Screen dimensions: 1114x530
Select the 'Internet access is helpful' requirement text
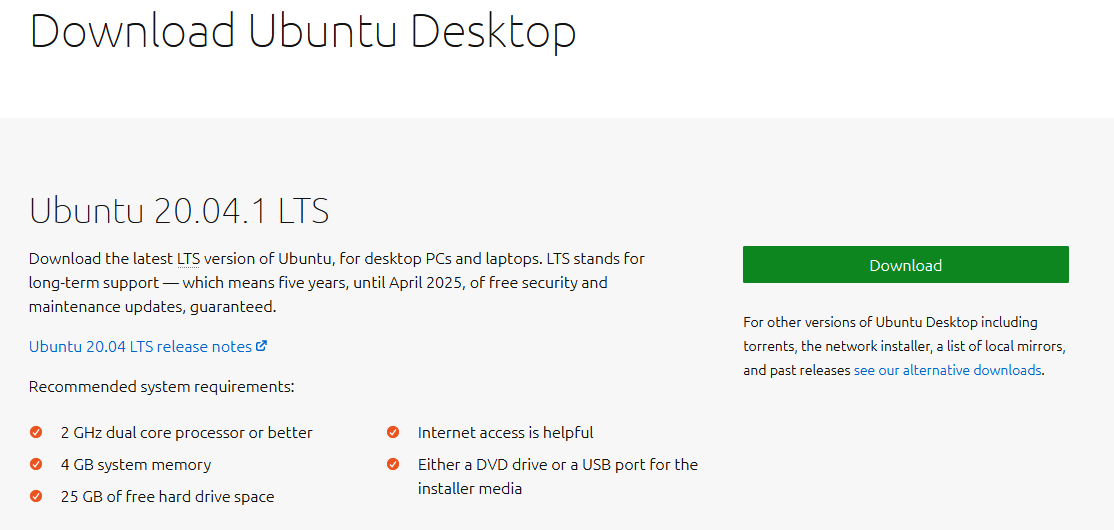505,433
